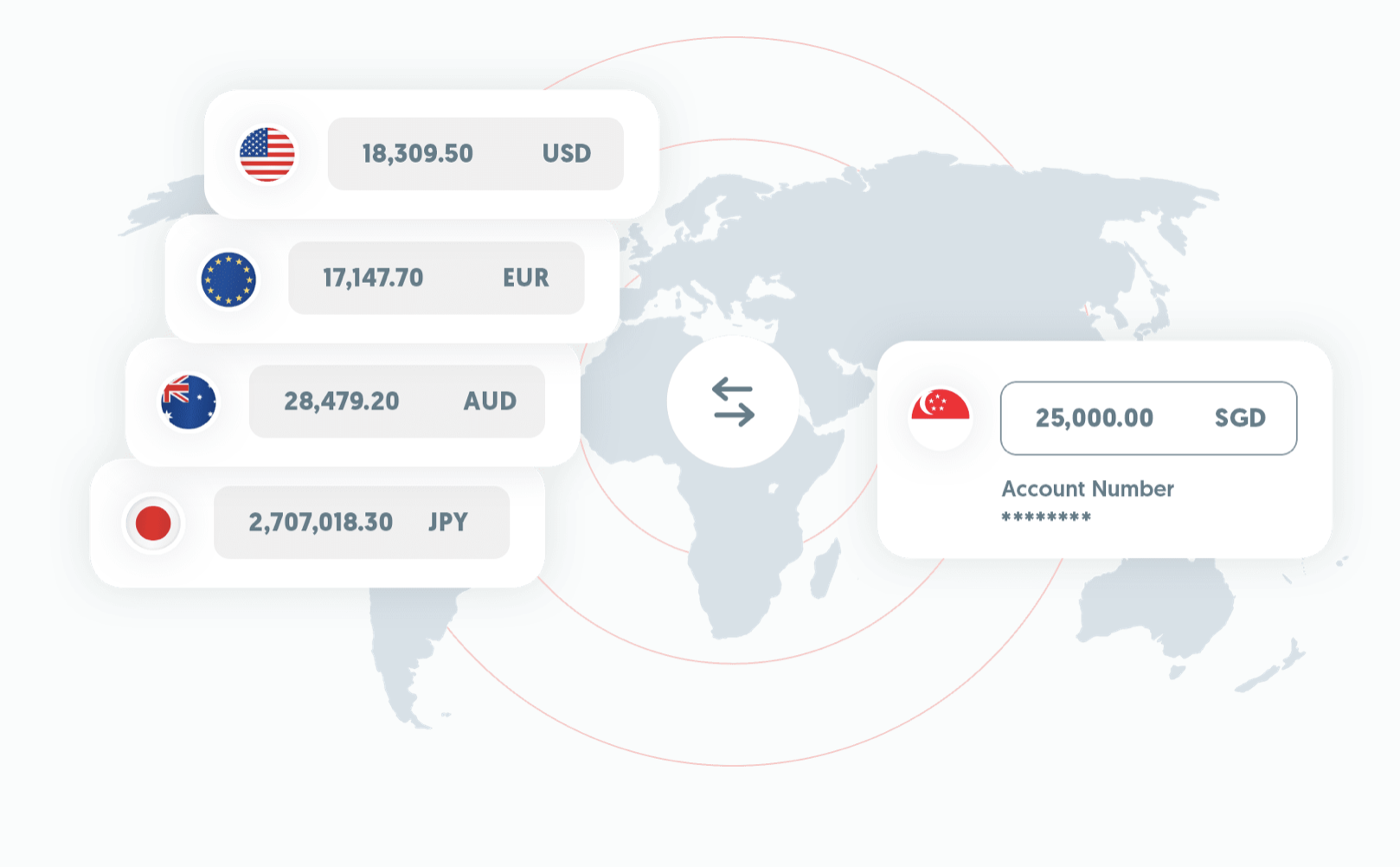This screenshot has height=867, width=1400.
Task: Select the 17,147.70 EUR amount field
Action: pyautogui.click(x=436, y=278)
